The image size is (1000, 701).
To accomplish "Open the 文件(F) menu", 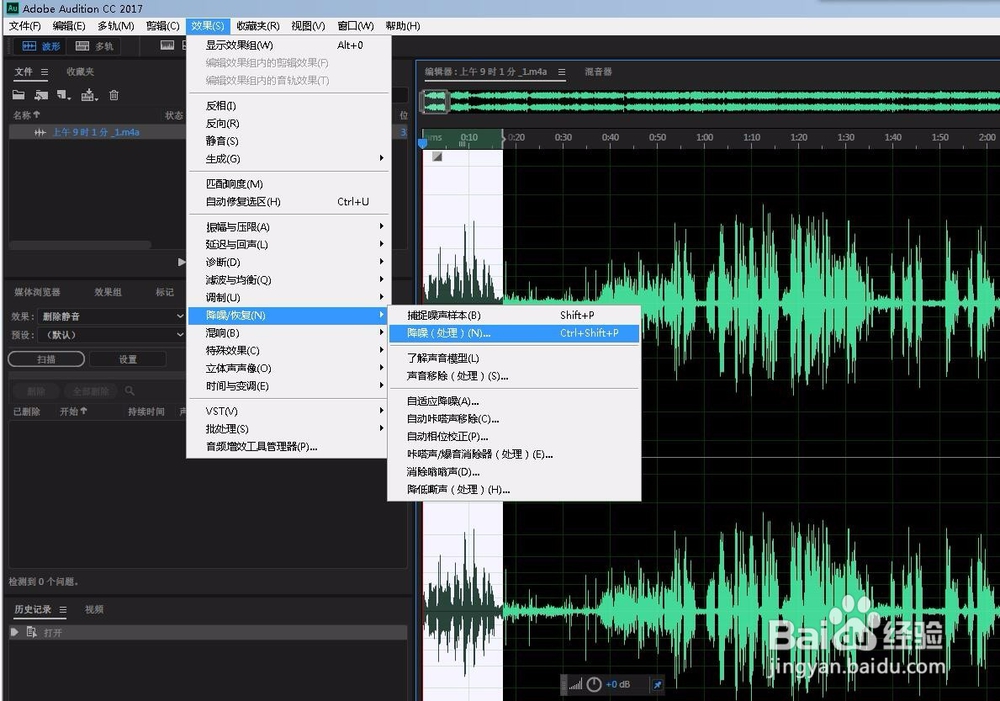I will pos(24,26).
